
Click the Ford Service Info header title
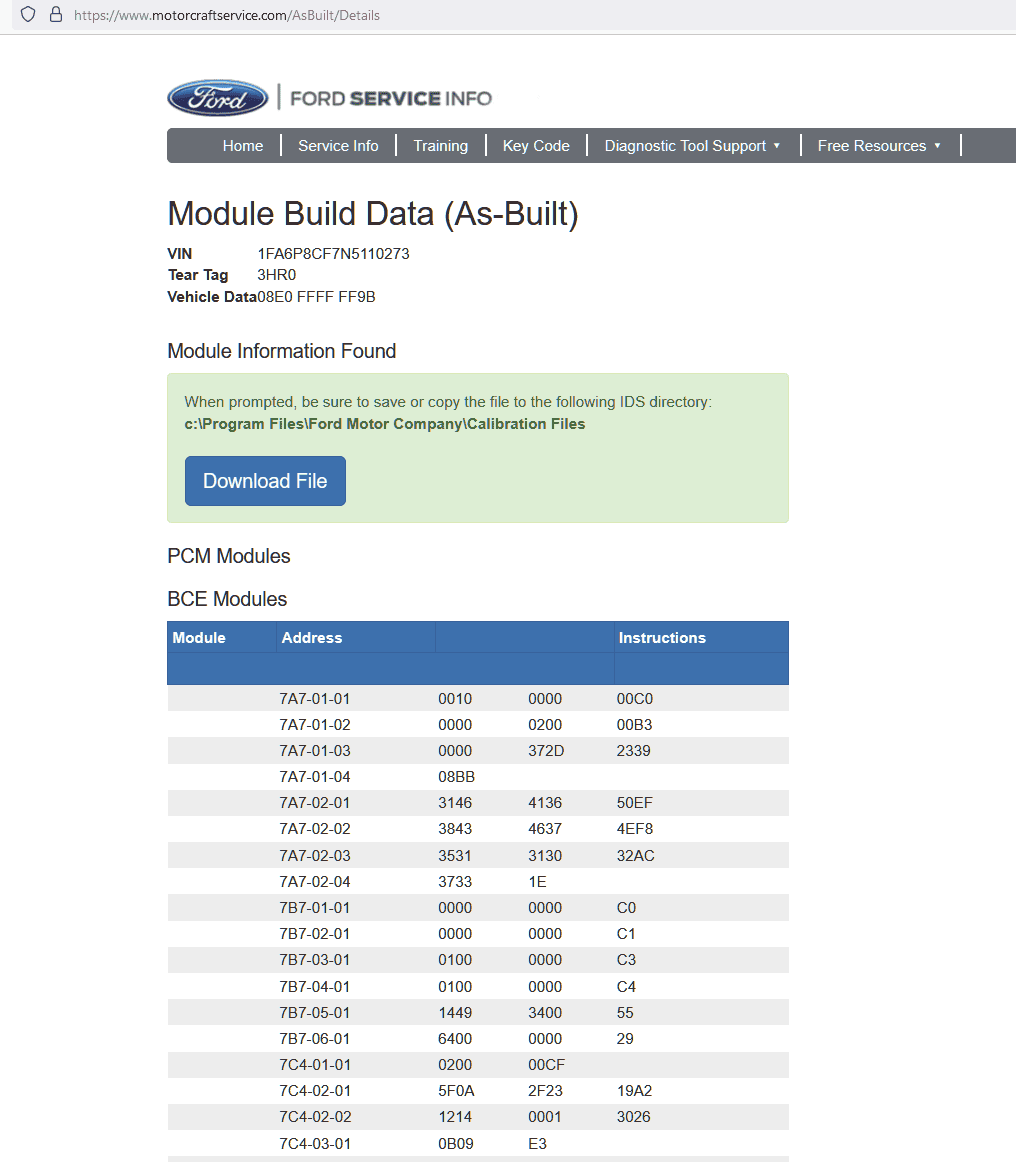[391, 99]
